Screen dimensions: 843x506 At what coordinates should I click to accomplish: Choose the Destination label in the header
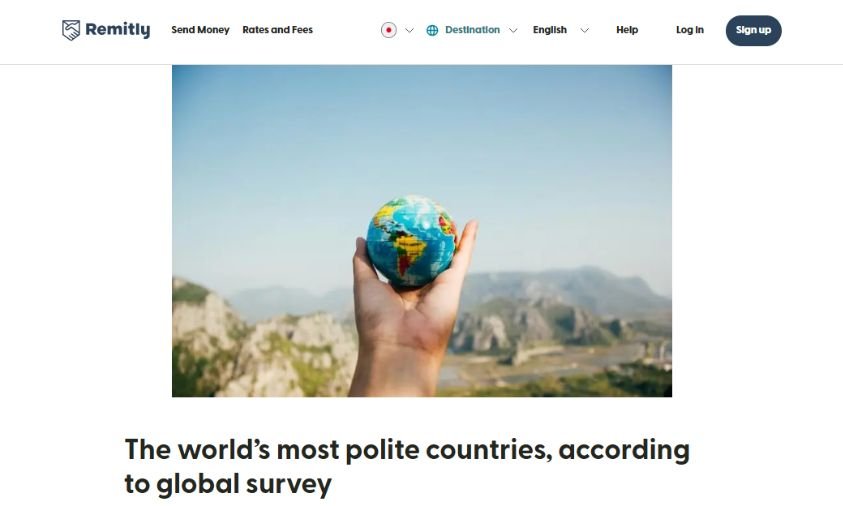[x=472, y=30]
